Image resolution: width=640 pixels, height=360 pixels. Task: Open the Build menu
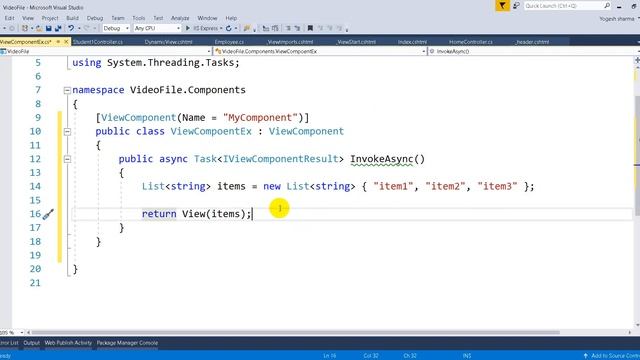pos(72,18)
